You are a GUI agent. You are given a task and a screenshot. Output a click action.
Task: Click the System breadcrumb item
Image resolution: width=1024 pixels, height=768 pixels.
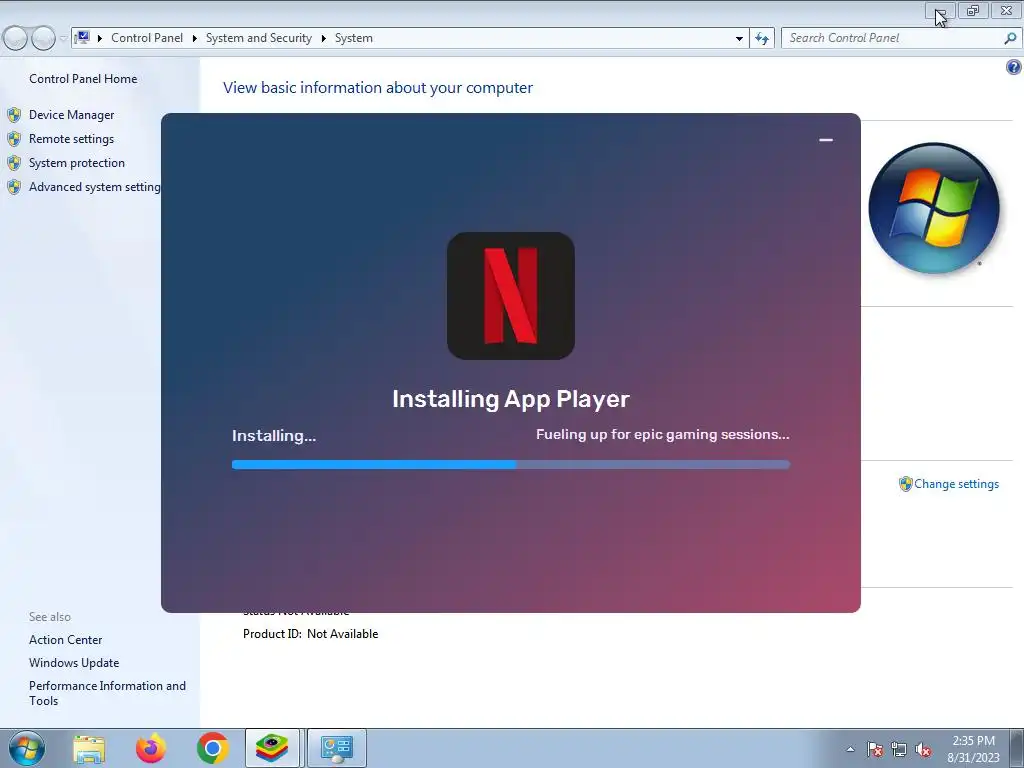point(354,38)
